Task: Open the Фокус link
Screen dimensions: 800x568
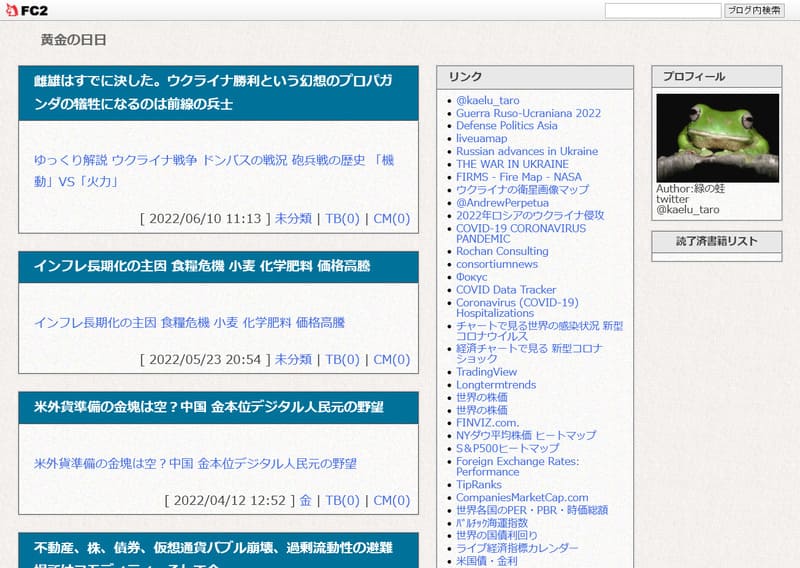Action: [471, 277]
